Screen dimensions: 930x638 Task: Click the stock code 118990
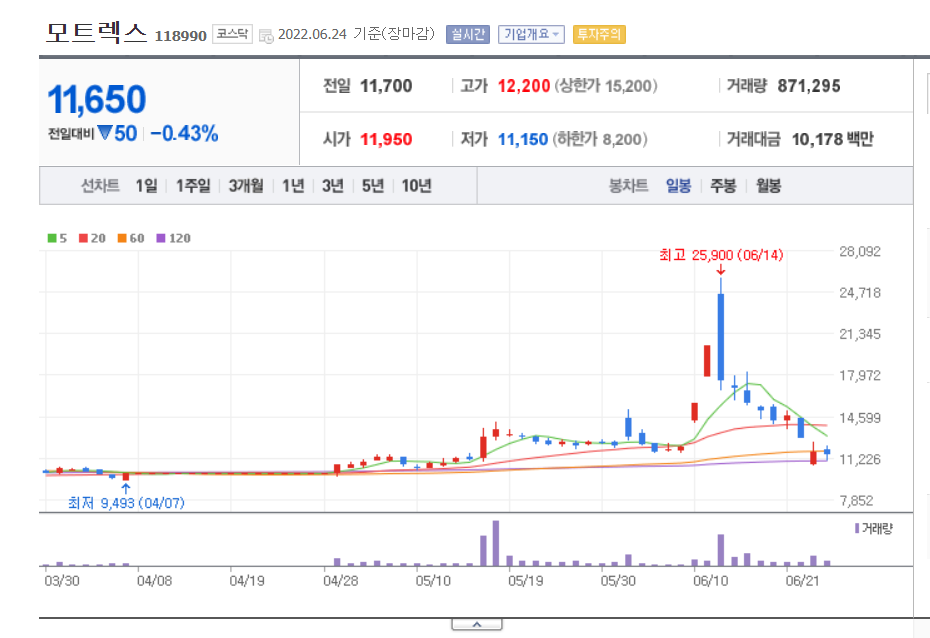pos(180,36)
